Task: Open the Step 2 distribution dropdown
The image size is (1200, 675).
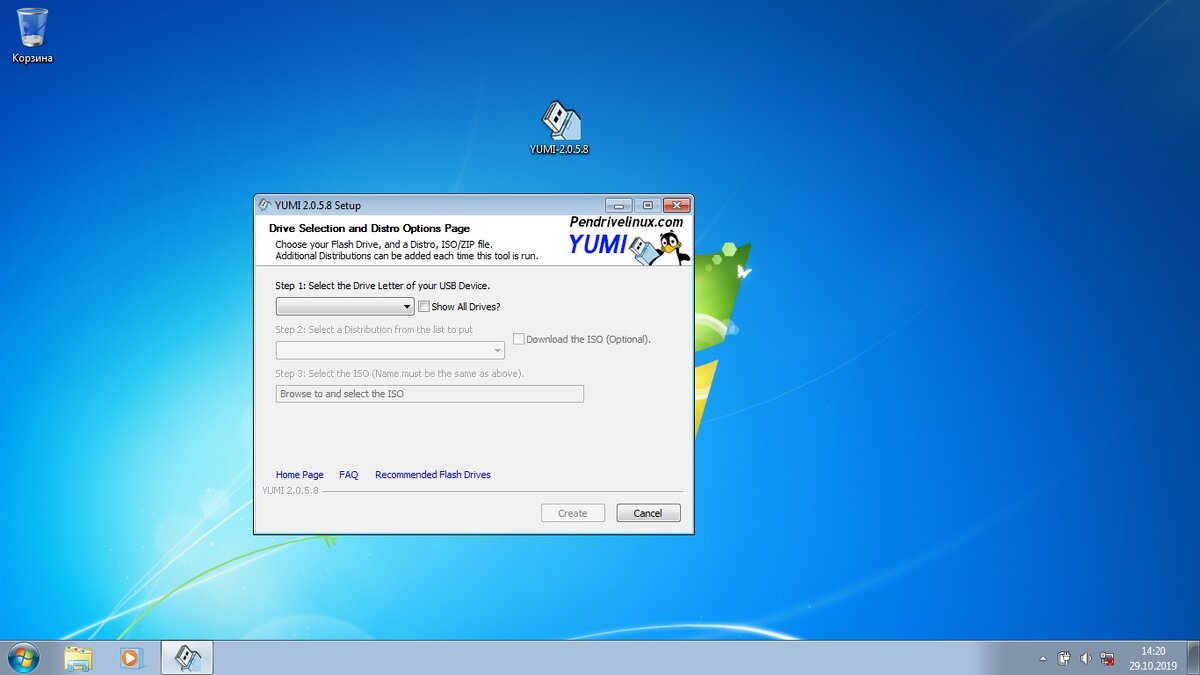Action: [x=390, y=350]
